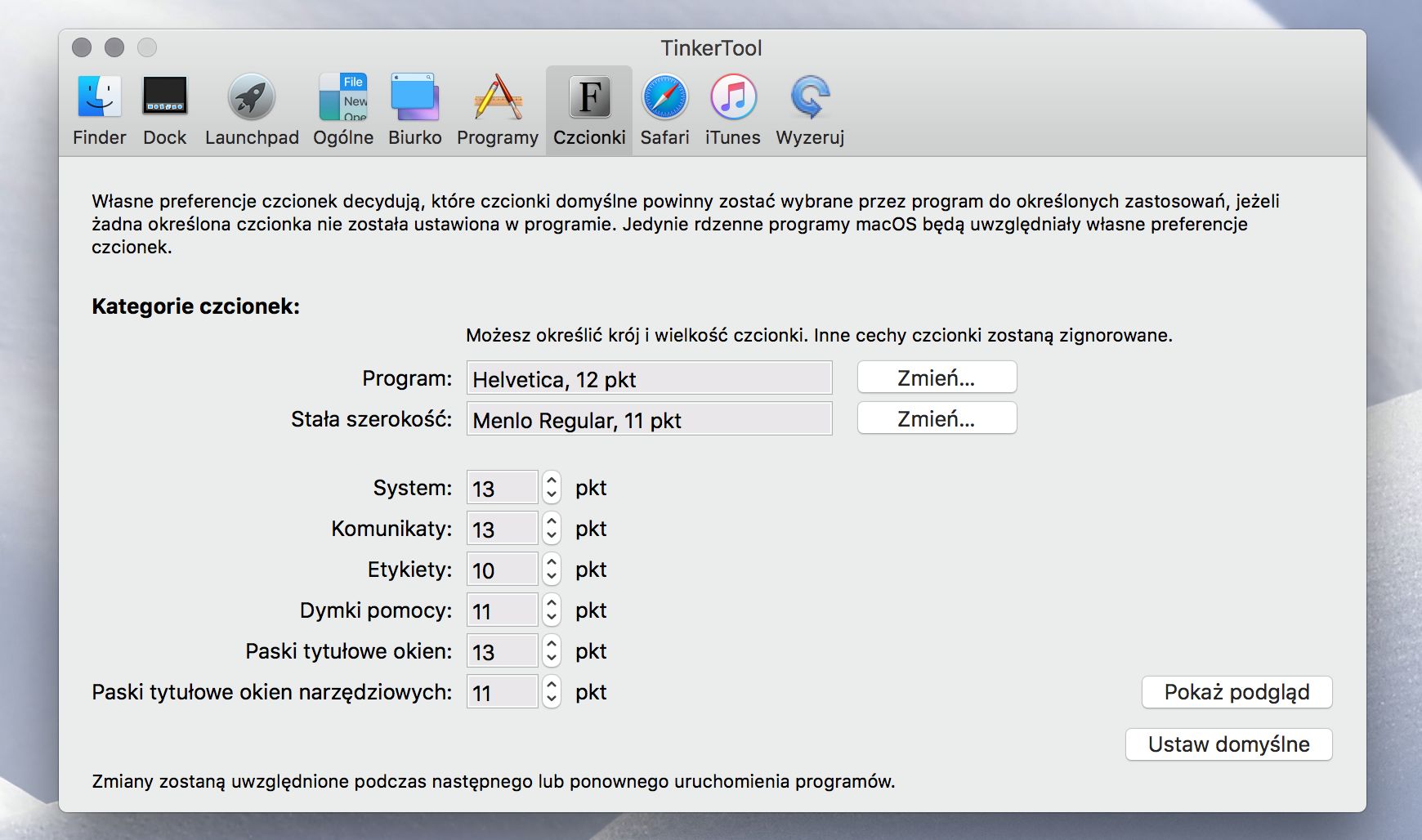Increase Dymki pomocy size with up arrow
Screen dimensions: 1422x840
click(552, 602)
